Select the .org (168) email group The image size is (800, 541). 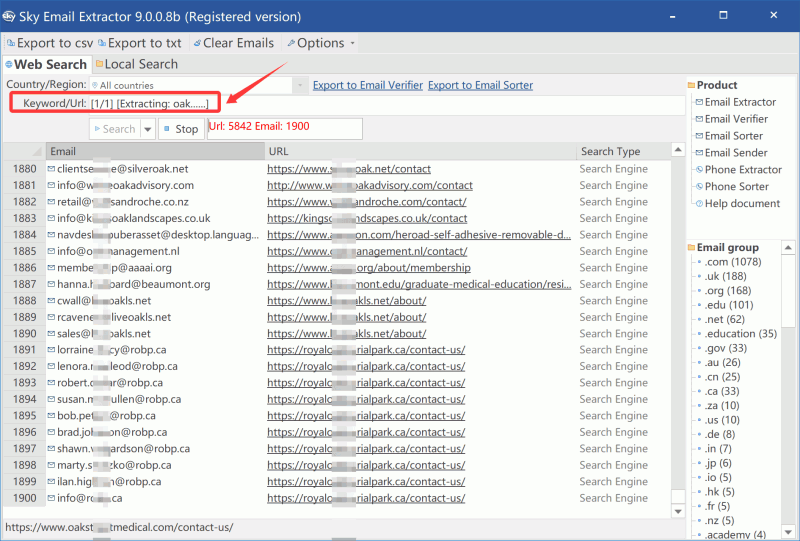pos(728,290)
